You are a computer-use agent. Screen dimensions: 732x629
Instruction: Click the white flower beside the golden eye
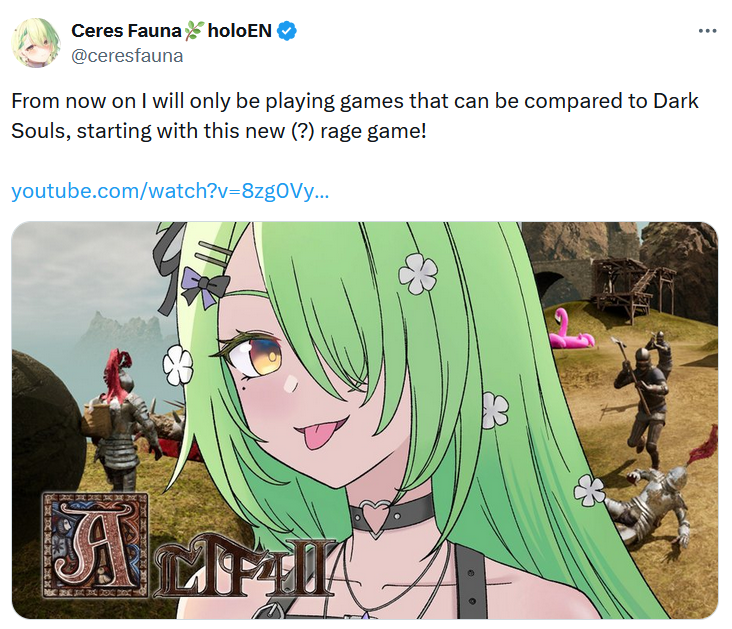(x=177, y=365)
